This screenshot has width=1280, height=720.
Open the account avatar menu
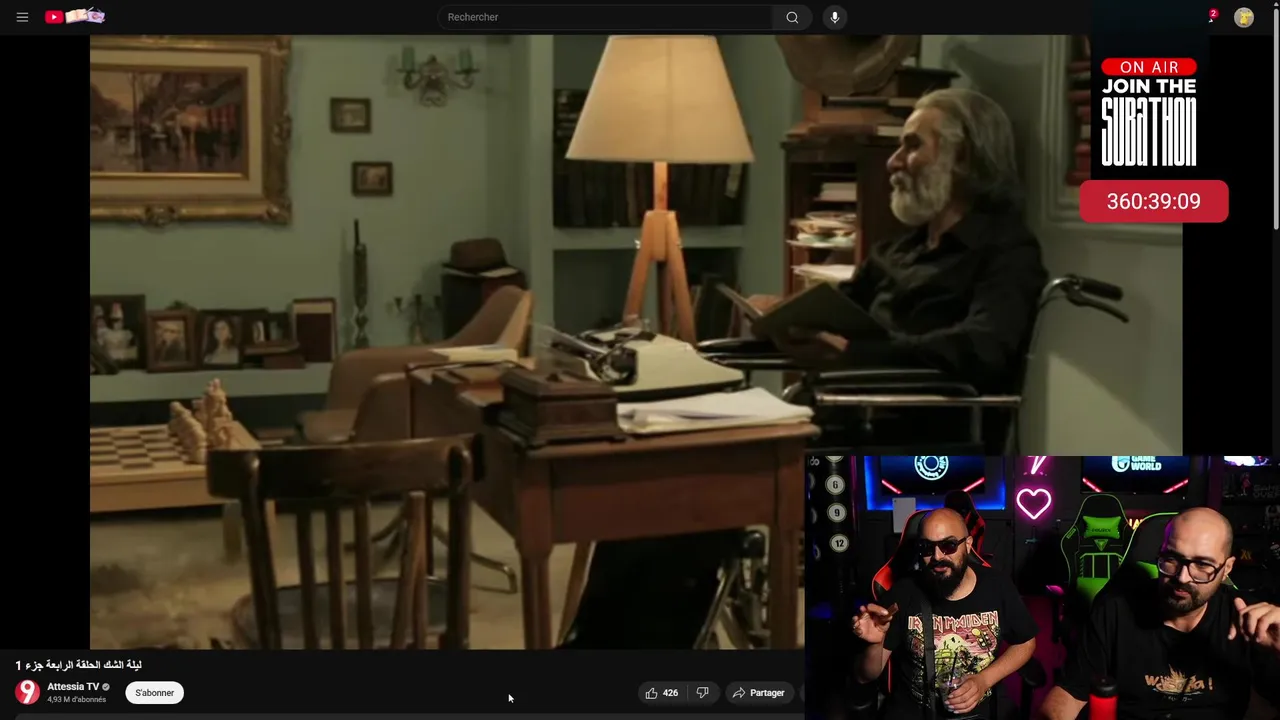(1244, 17)
